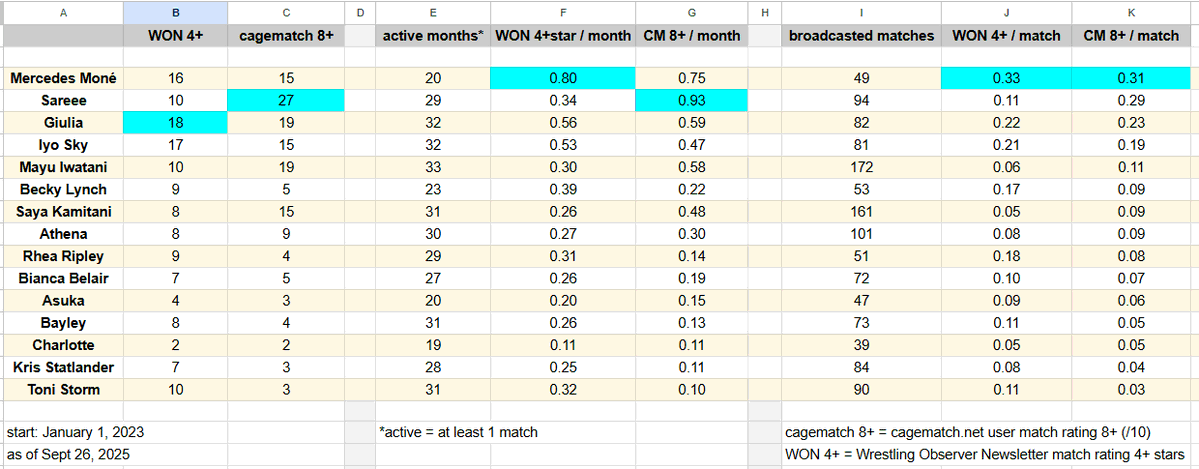Select highlighted cell with value 27
The width and height of the screenshot is (1199, 469).
click(x=286, y=100)
